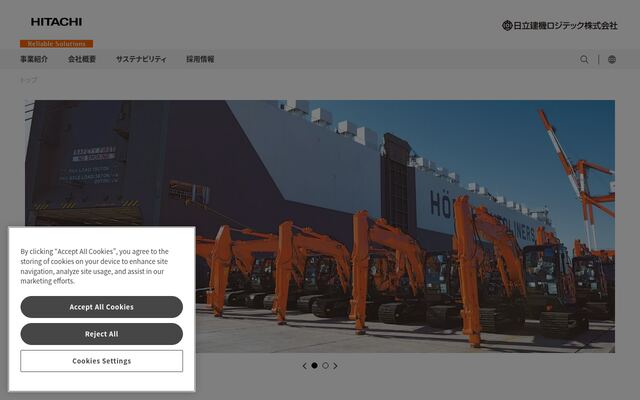The image size is (640, 400).
Task: Click the Hitachi Construction Machinery Logistics logo
Action: click(559, 25)
